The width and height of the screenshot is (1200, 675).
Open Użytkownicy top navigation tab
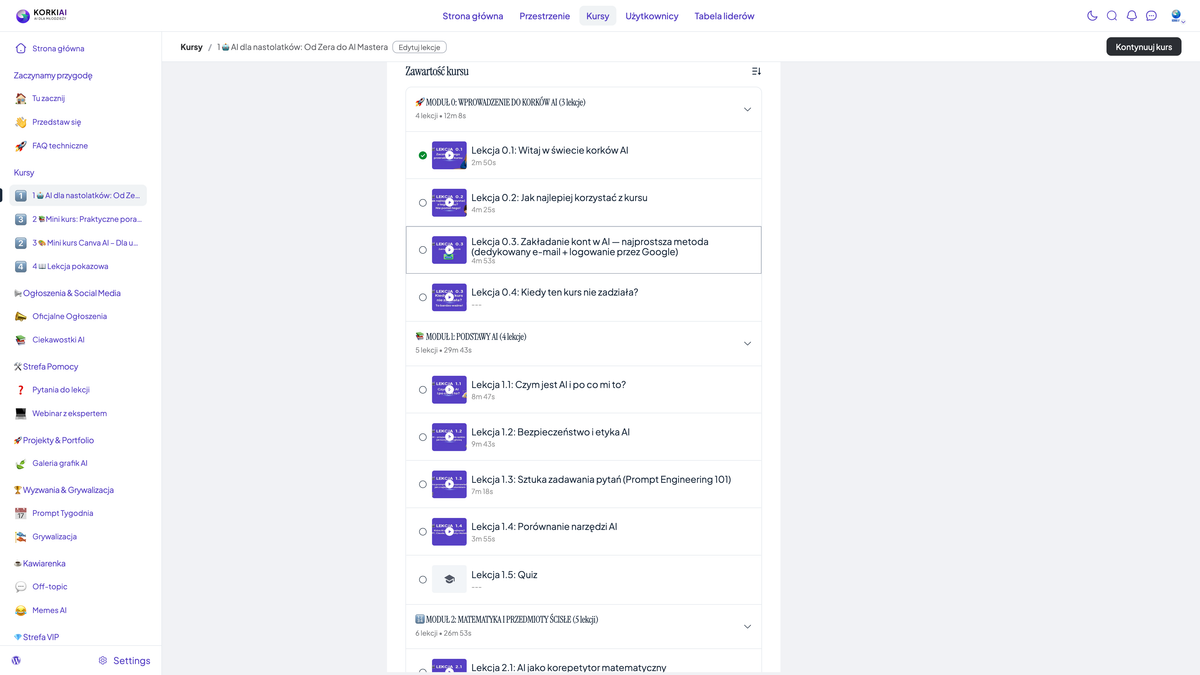[652, 16]
